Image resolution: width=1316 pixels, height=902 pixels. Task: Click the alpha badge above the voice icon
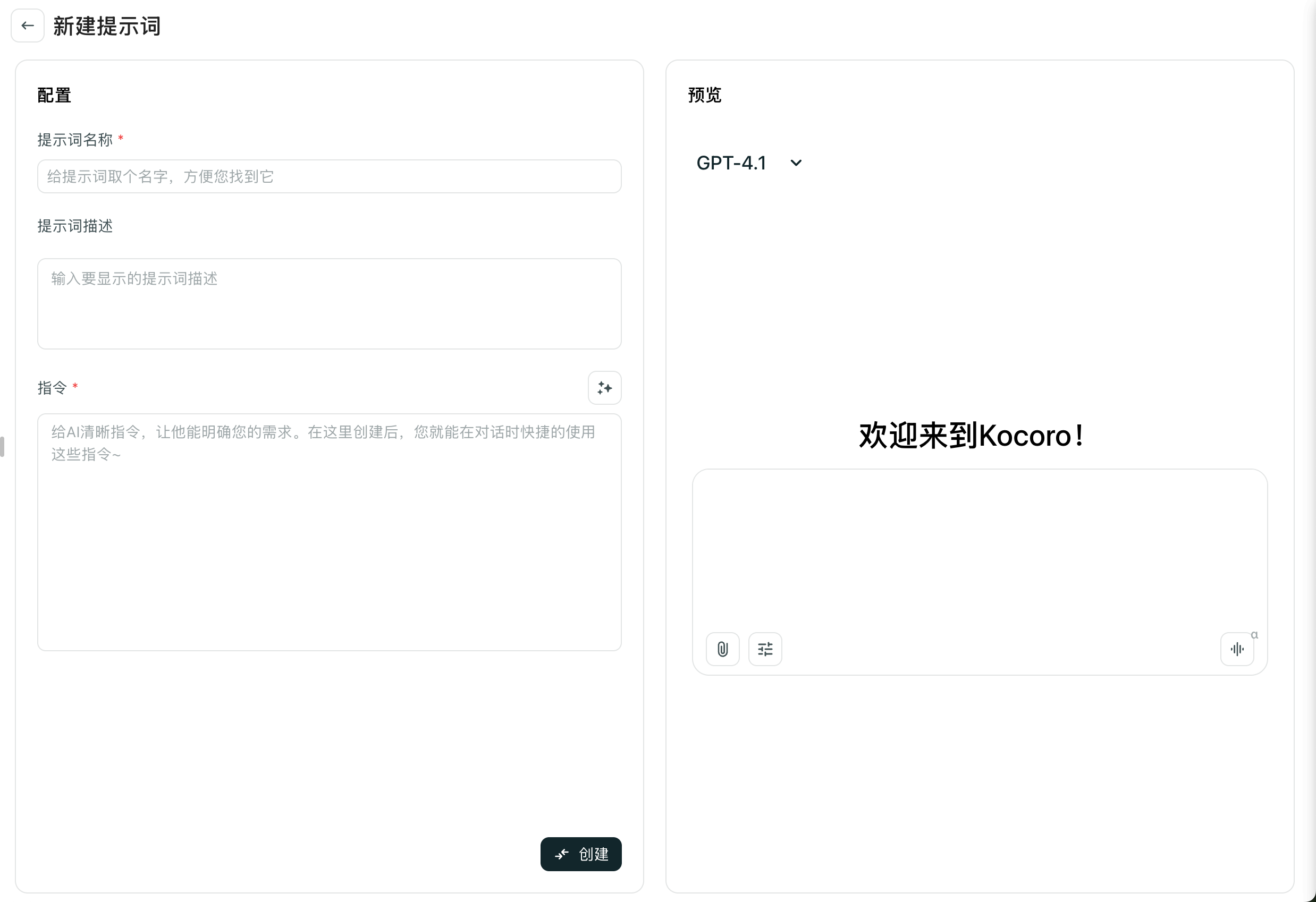coord(1254,635)
